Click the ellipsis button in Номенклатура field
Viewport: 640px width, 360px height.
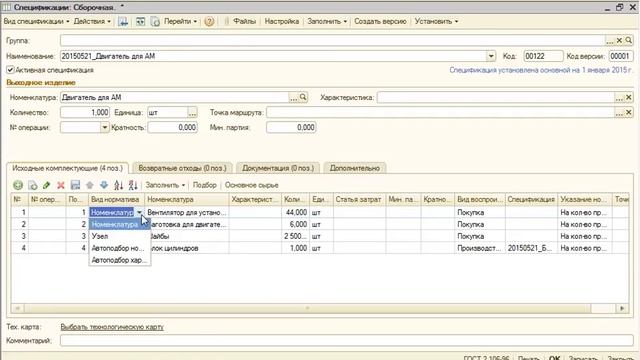pyautogui.click(x=293, y=97)
